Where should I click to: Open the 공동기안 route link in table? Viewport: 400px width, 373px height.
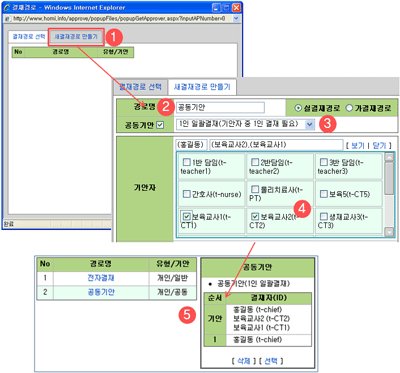point(101,292)
